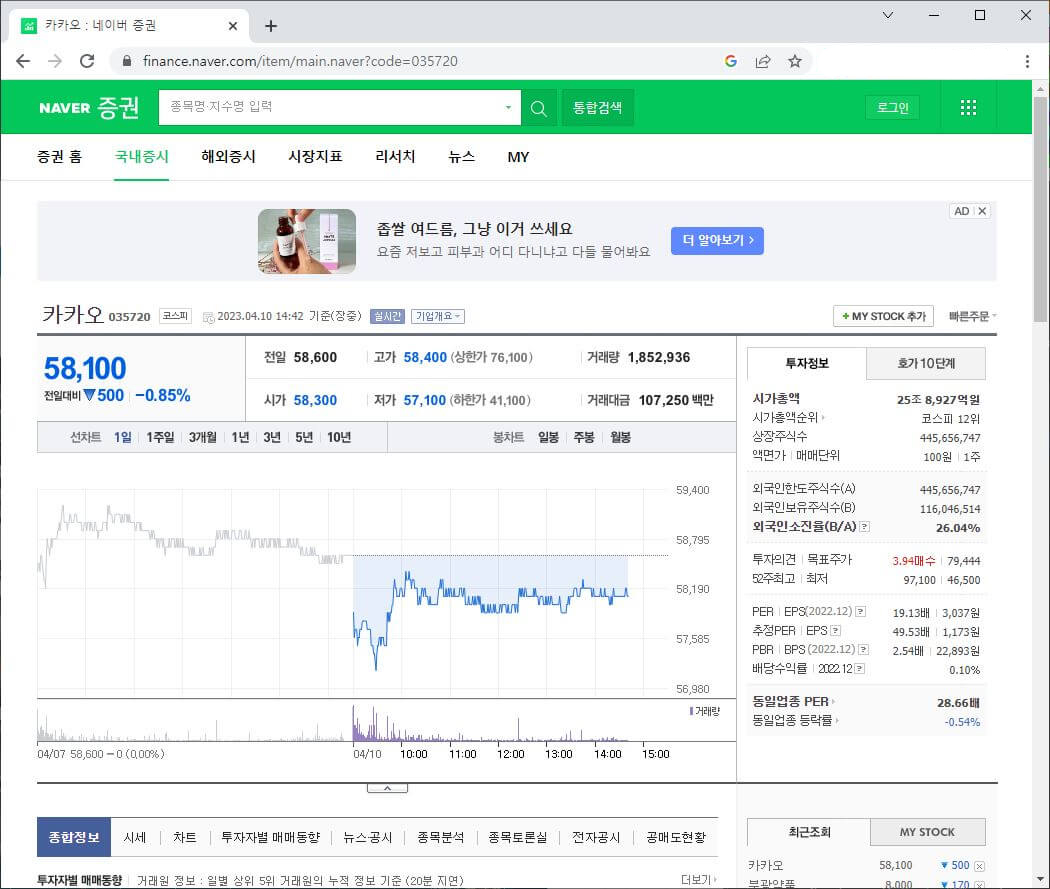Toggle the 실시간 realtime badge
The image size is (1050, 889).
[388, 315]
